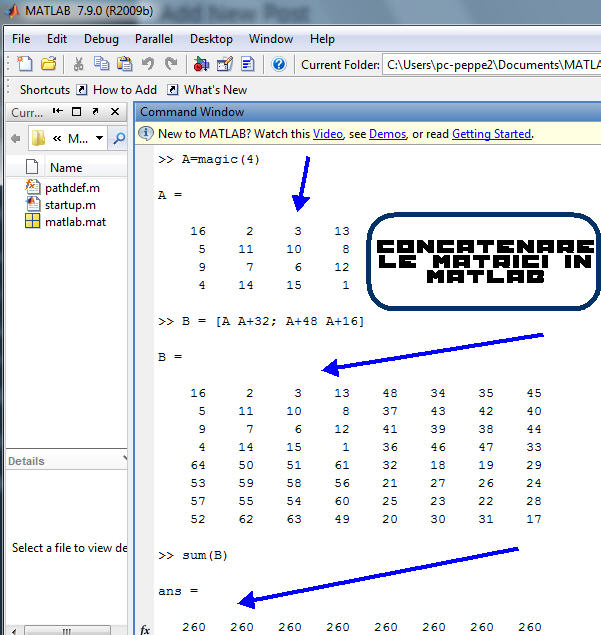The image size is (601, 635).
Task: Click the How to Add shortcut icon
Action: click(82, 89)
